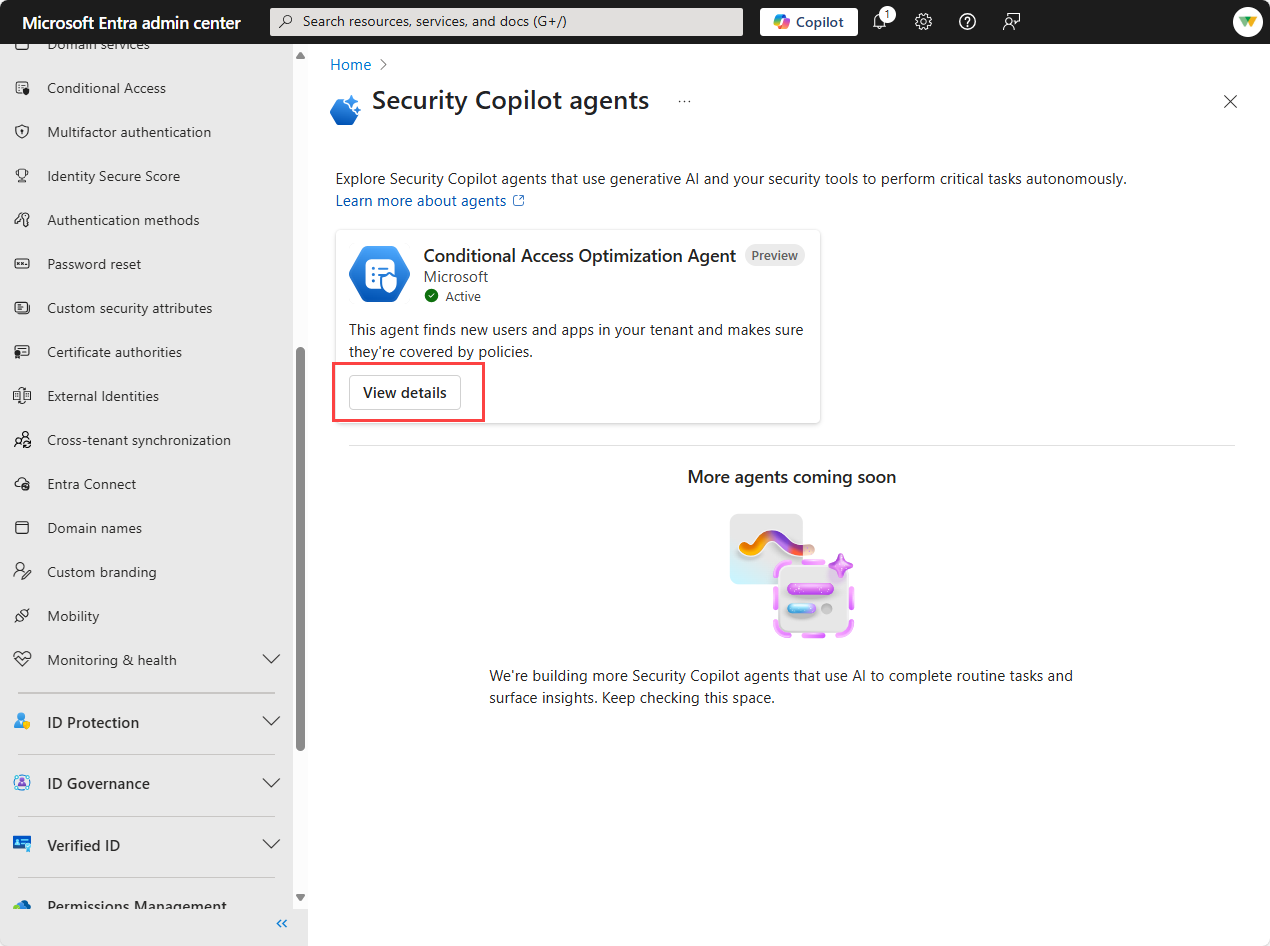Select Password reset in the navigation

pyautogui.click(x=94, y=264)
